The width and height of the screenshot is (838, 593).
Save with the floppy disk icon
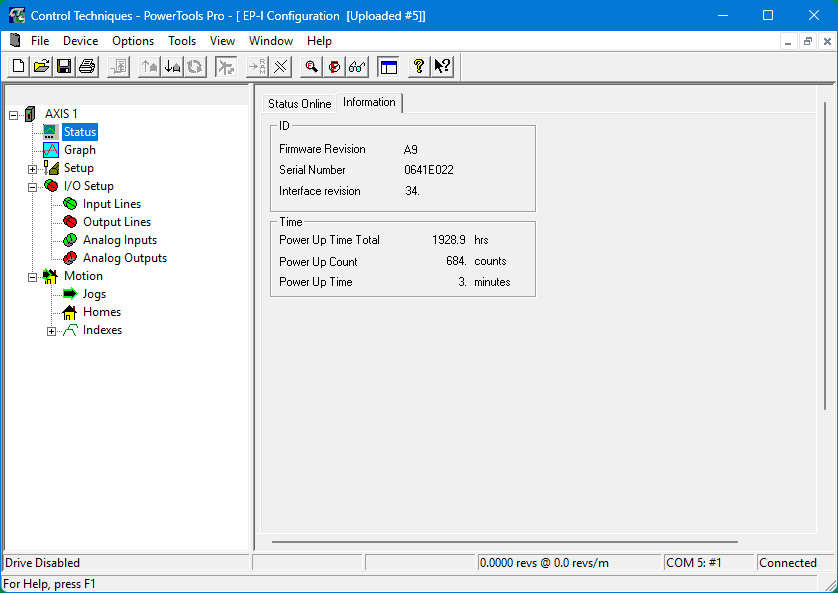pyautogui.click(x=64, y=67)
